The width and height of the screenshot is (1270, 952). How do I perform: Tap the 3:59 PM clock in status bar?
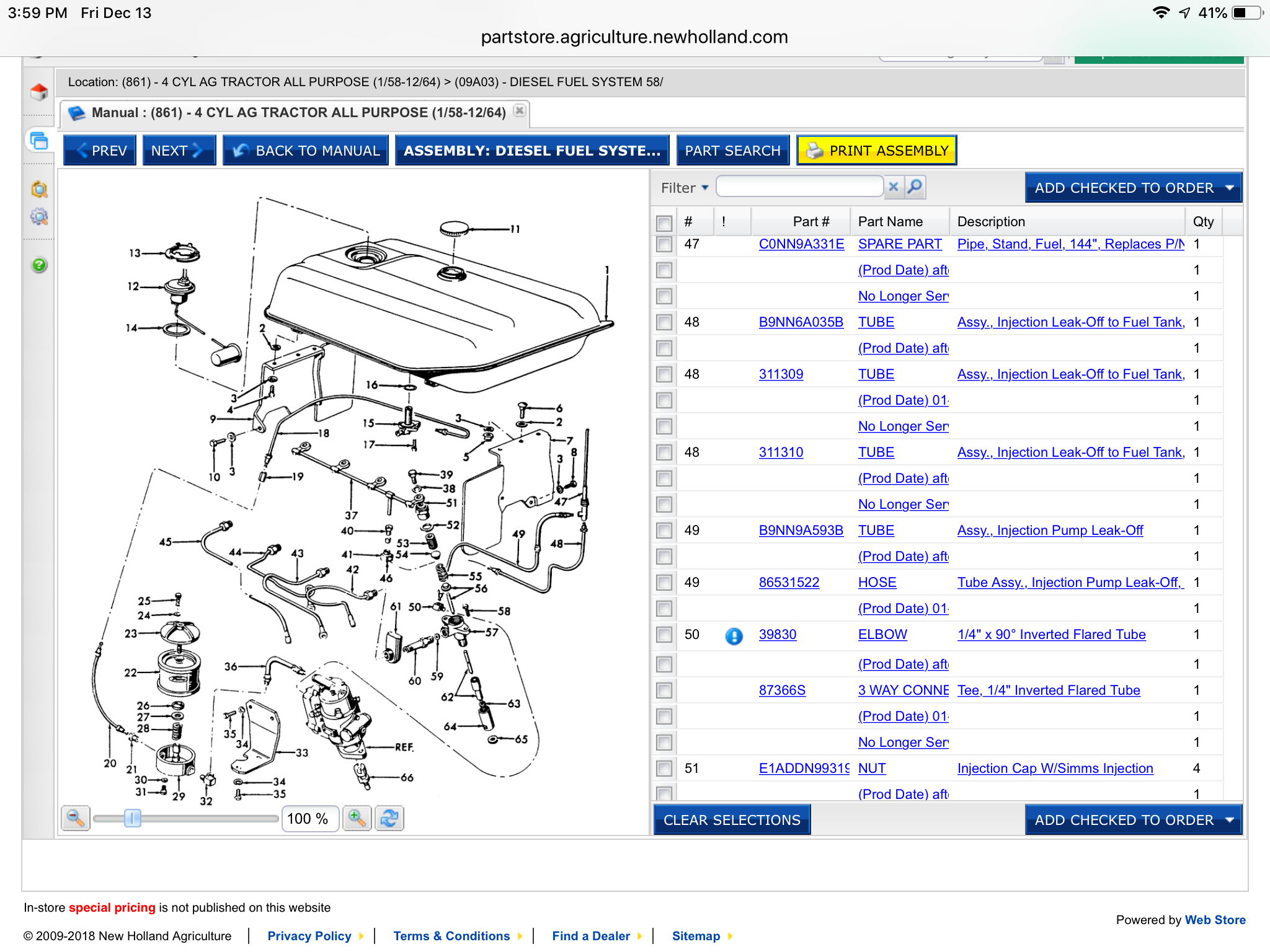pyautogui.click(x=37, y=12)
